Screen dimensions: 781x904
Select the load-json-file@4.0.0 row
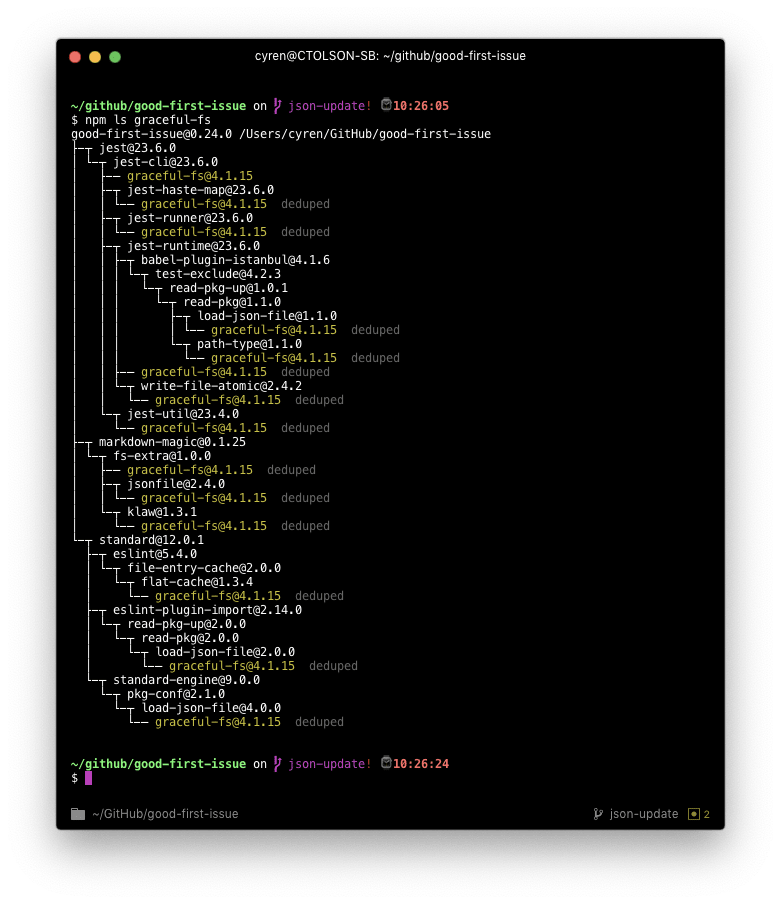(212, 708)
